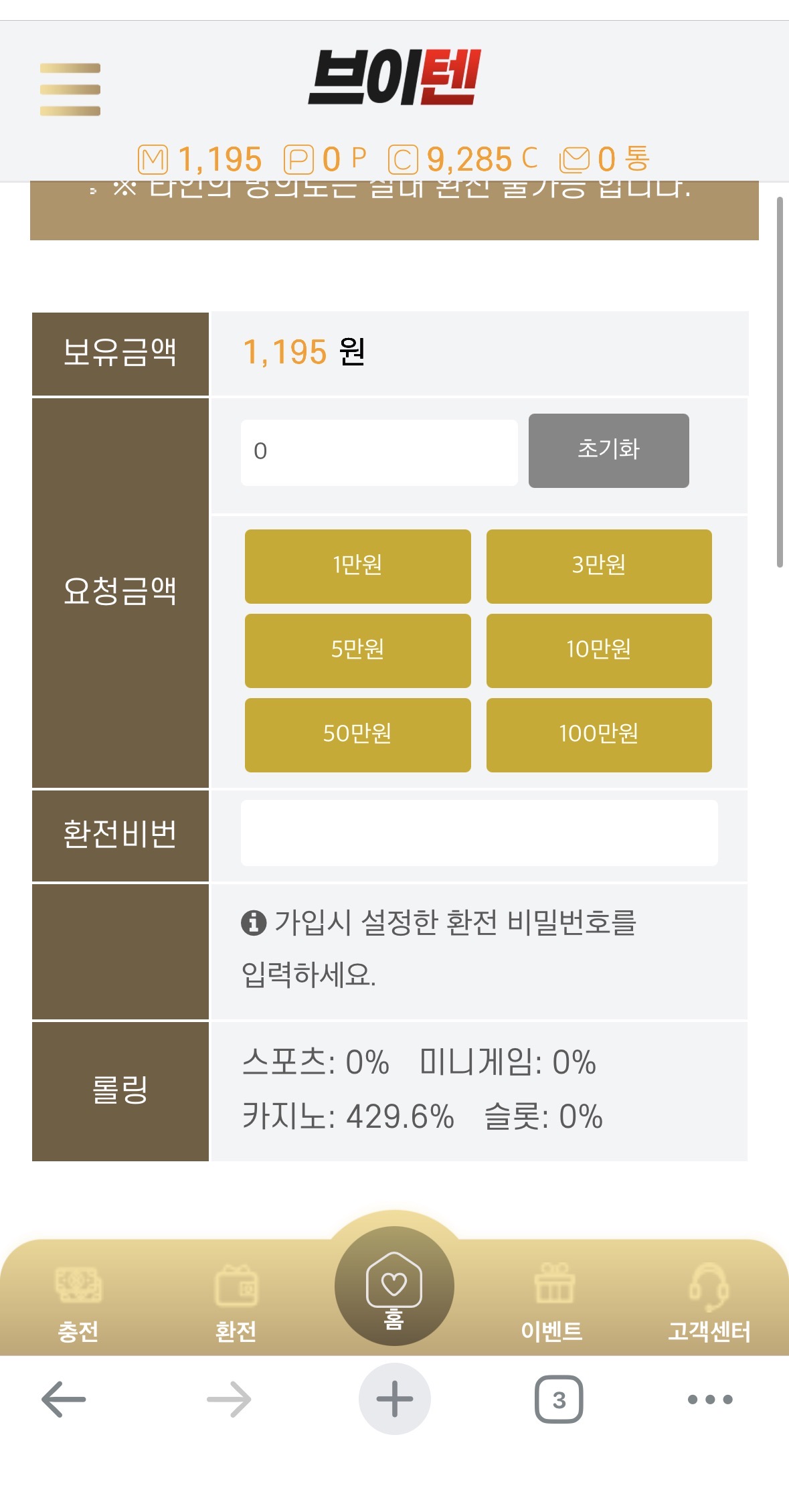The height and width of the screenshot is (1512, 789).
Task: Open the message envelope icon
Action: pyautogui.click(x=574, y=160)
